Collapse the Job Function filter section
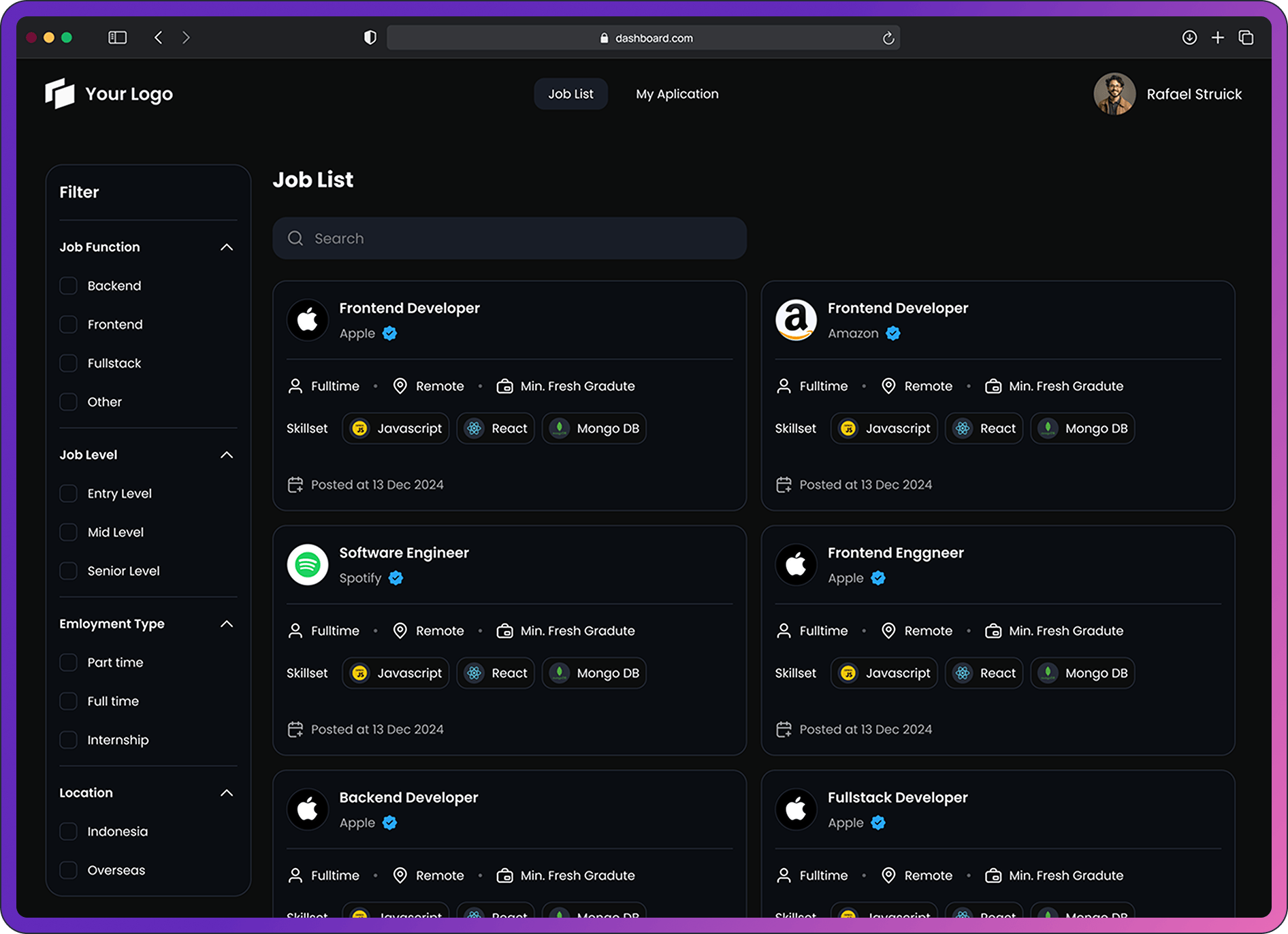Image resolution: width=1288 pixels, height=934 pixels. (227, 247)
